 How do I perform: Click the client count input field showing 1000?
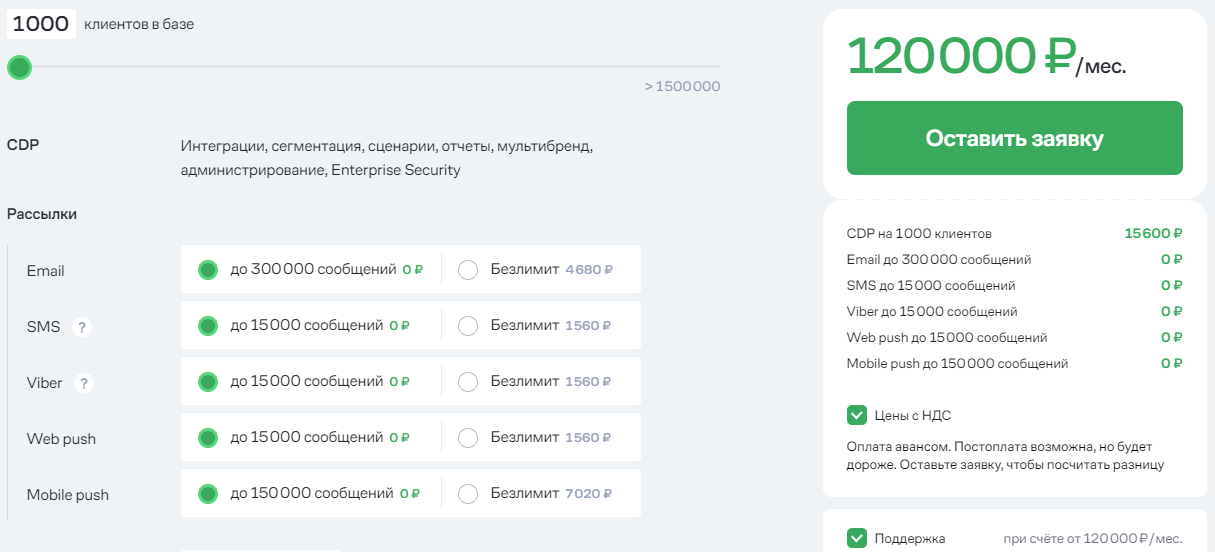(x=41, y=24)
